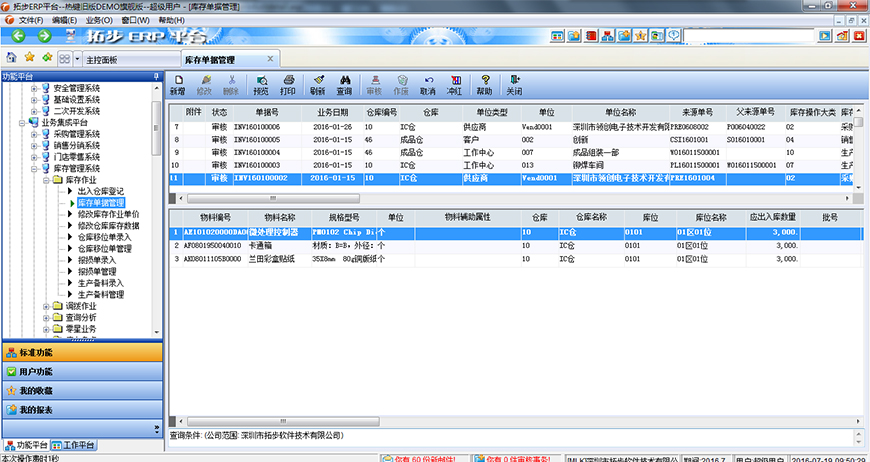870x462 pixels.
Task: Click the 刷新 (Refresh) toolbar icon
Action: click(x=317, y=84)
